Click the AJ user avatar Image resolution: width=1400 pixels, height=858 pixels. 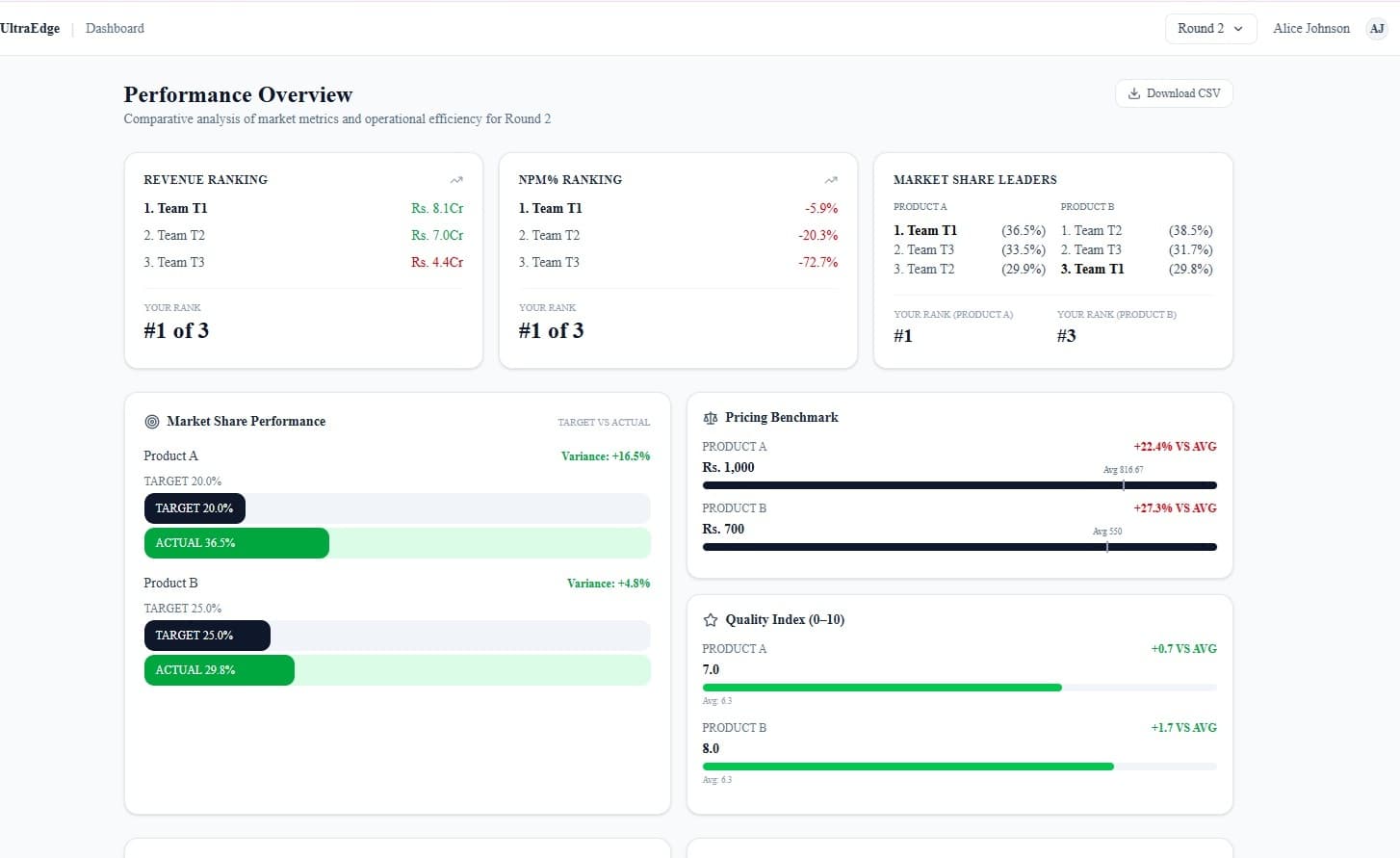(1377, 28)
